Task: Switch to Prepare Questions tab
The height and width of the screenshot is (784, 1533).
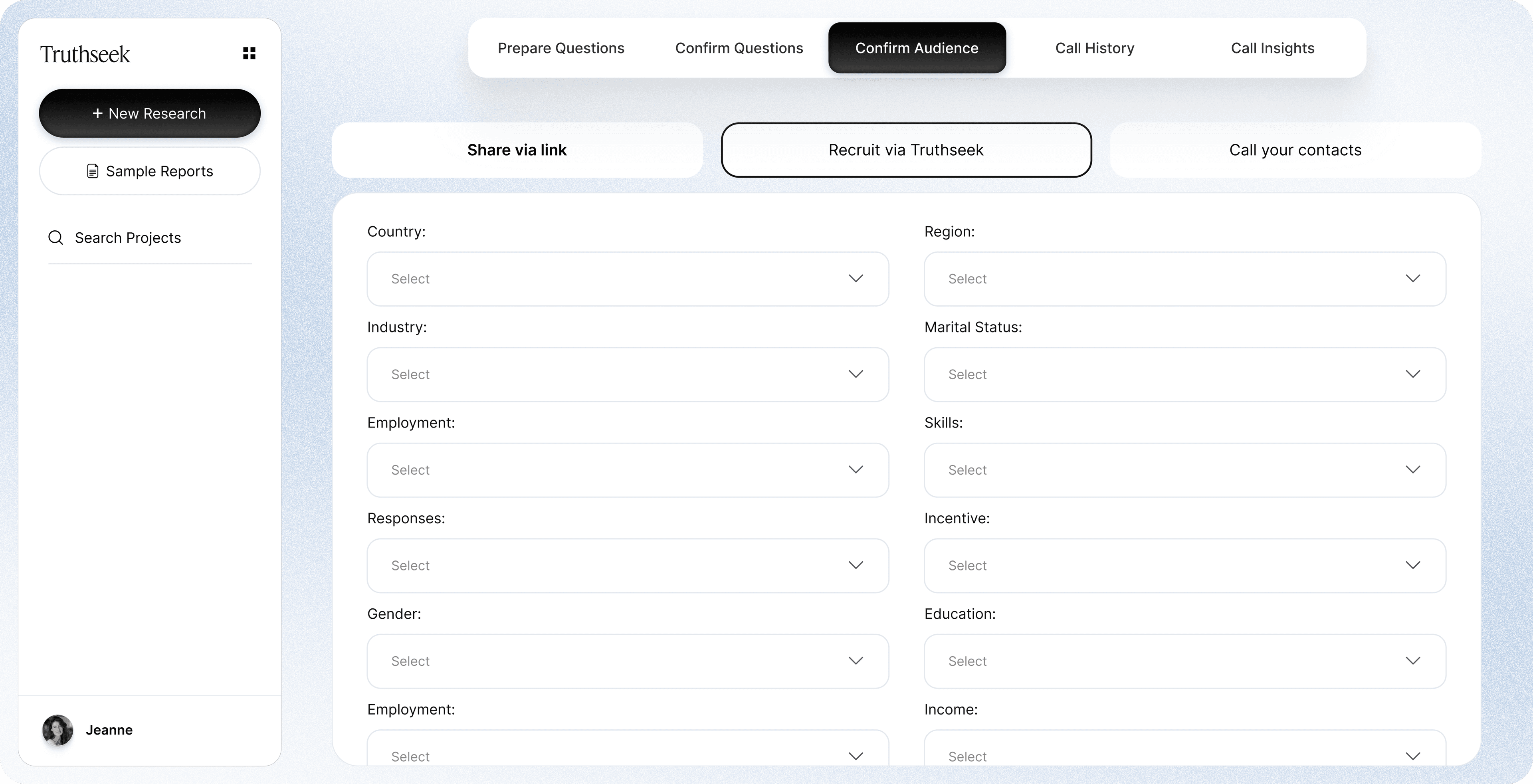Action: [561, 48]
